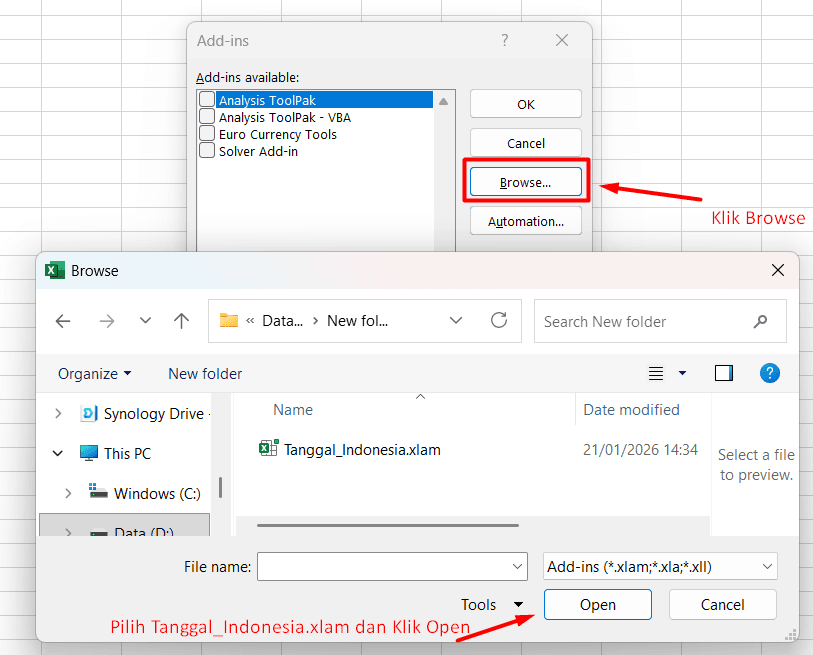Open the recent locations chevron dropdown

145,321
